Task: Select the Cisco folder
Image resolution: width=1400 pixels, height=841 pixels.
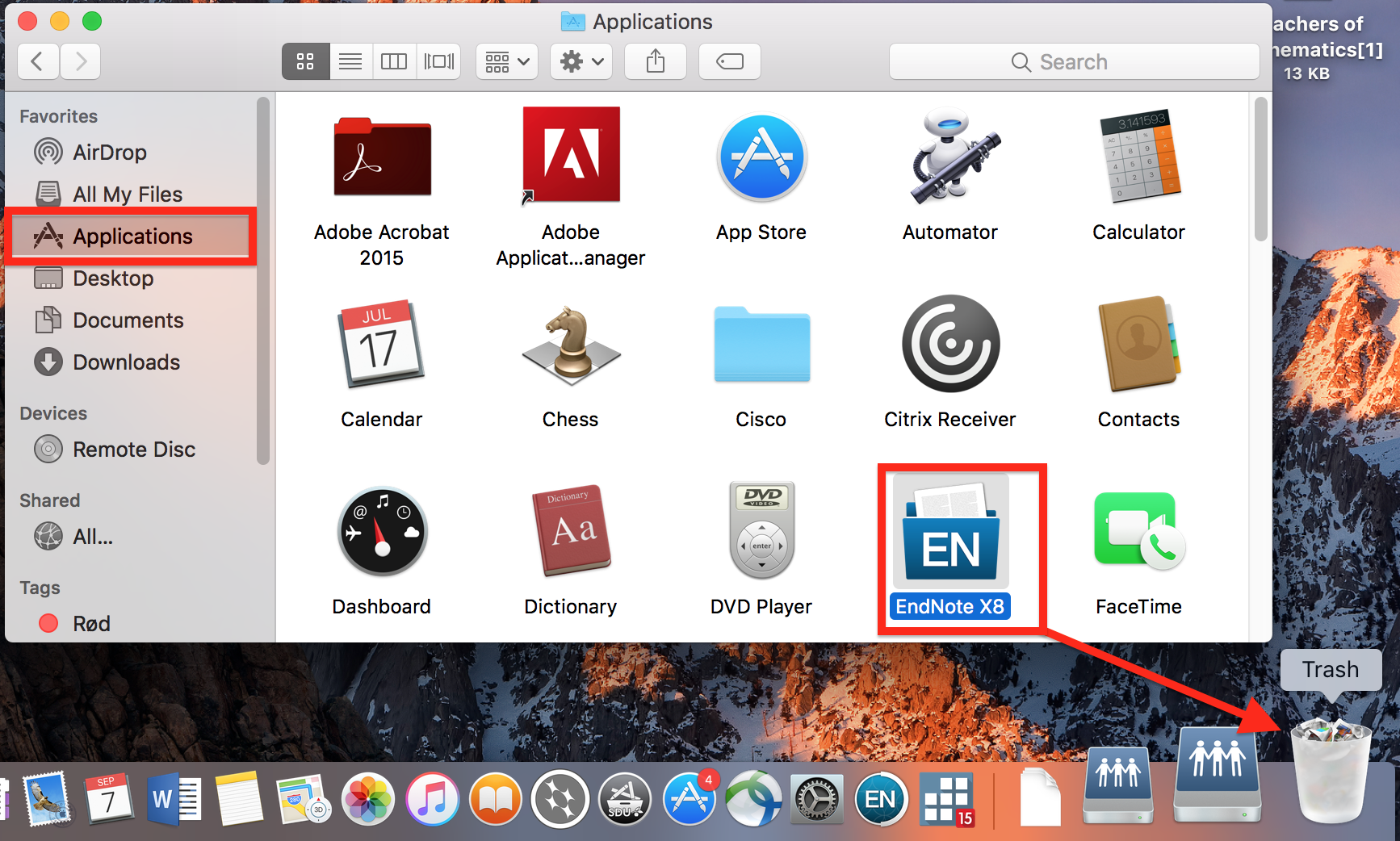Action: click(761, 344)
